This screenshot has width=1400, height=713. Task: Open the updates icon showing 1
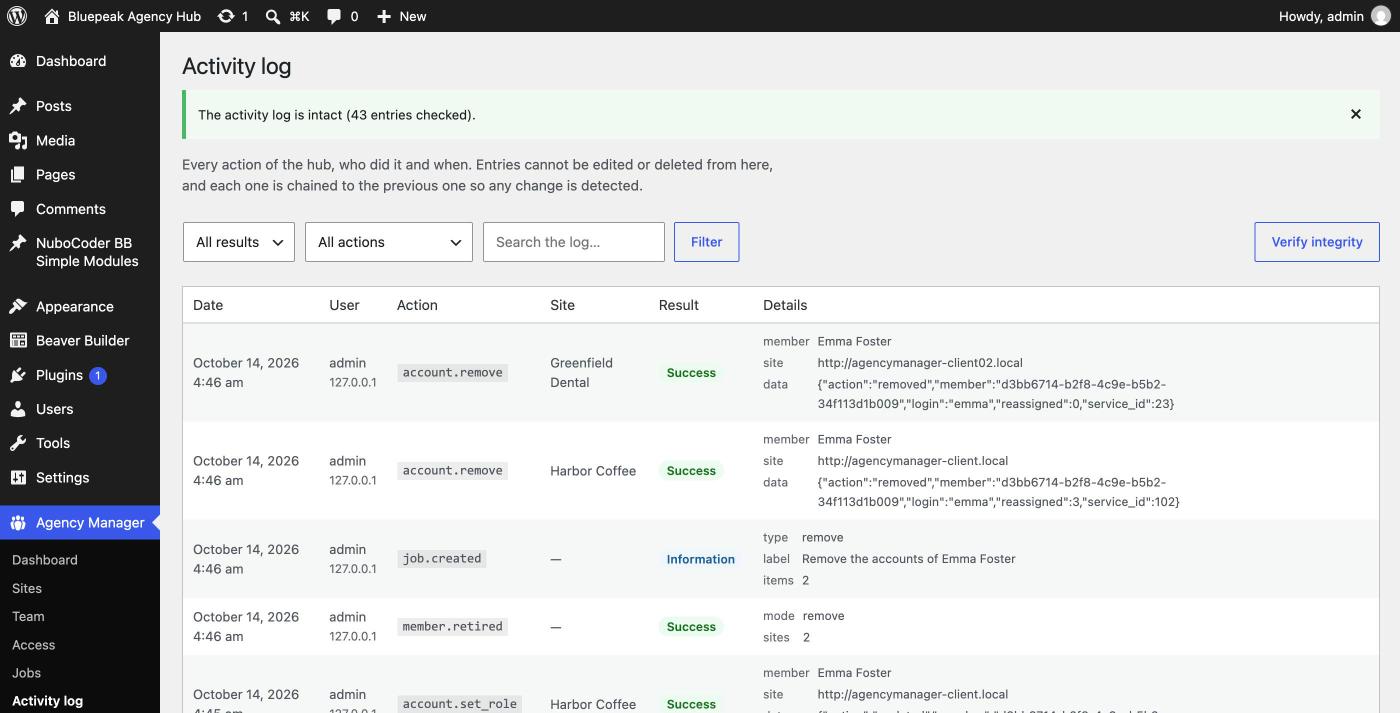226,16
